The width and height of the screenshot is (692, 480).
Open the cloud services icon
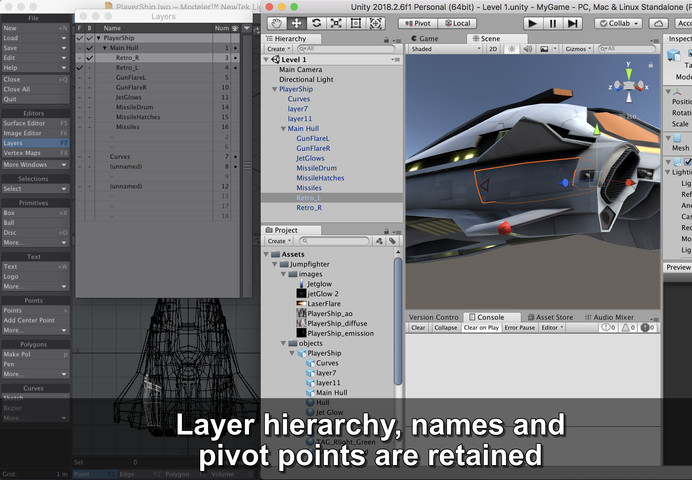658,23
